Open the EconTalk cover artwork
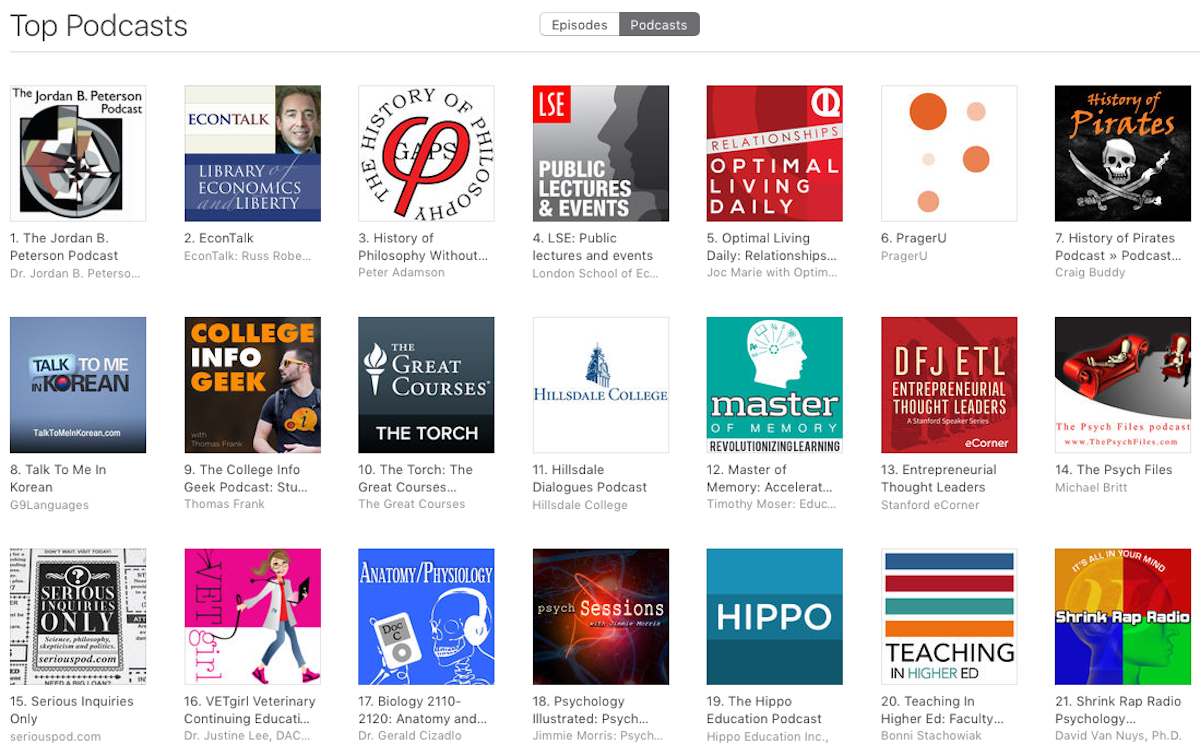The image size is (1200, 756). pos(253,153)
